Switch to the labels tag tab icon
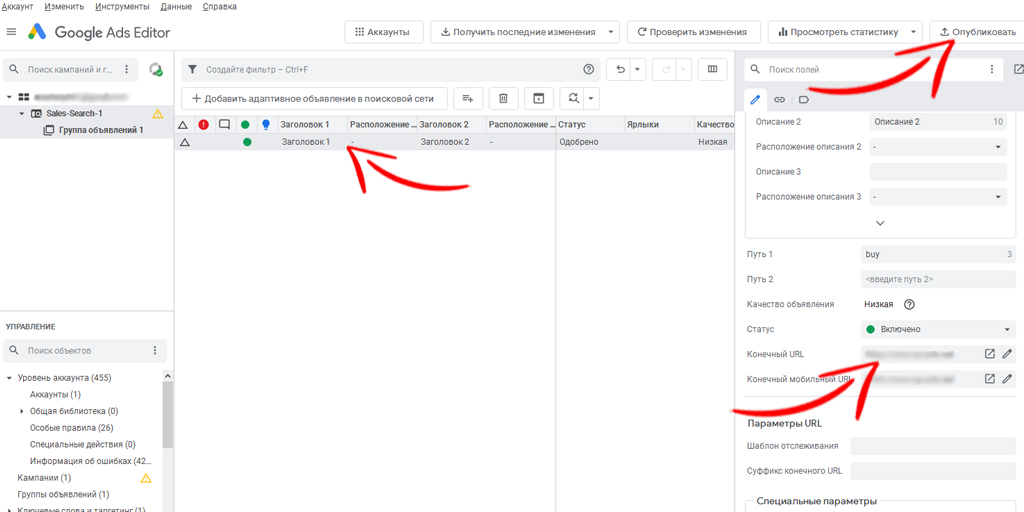This screenshot has height=512, width=1024. pos(804,100)
